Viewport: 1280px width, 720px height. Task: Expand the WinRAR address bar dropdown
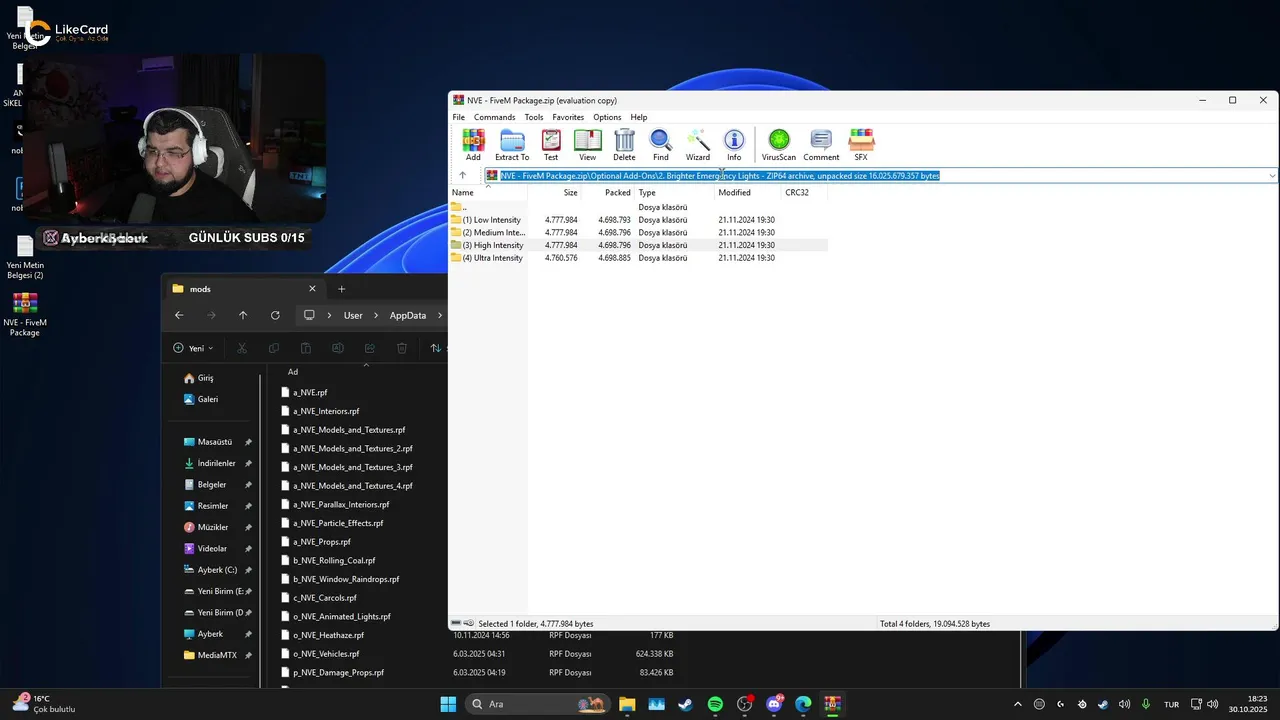point(1272,176)
